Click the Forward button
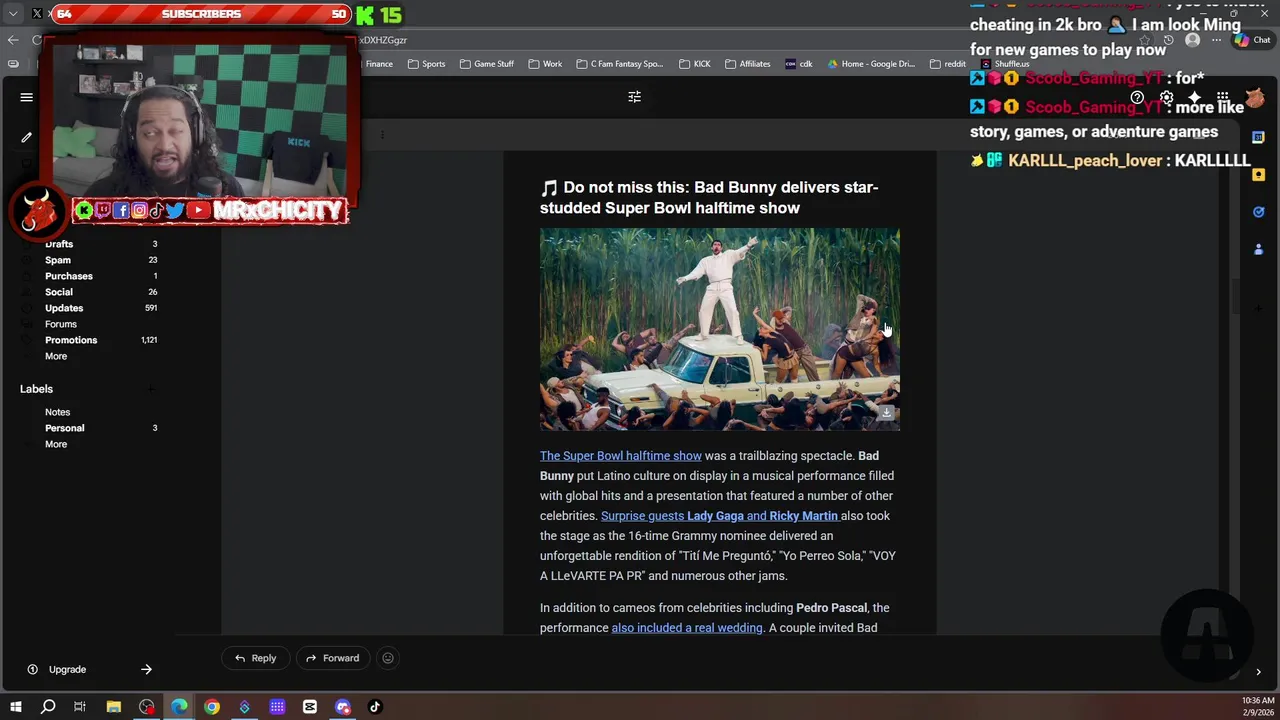This screenshot has height=720, width=1280. tap(332, 658)
